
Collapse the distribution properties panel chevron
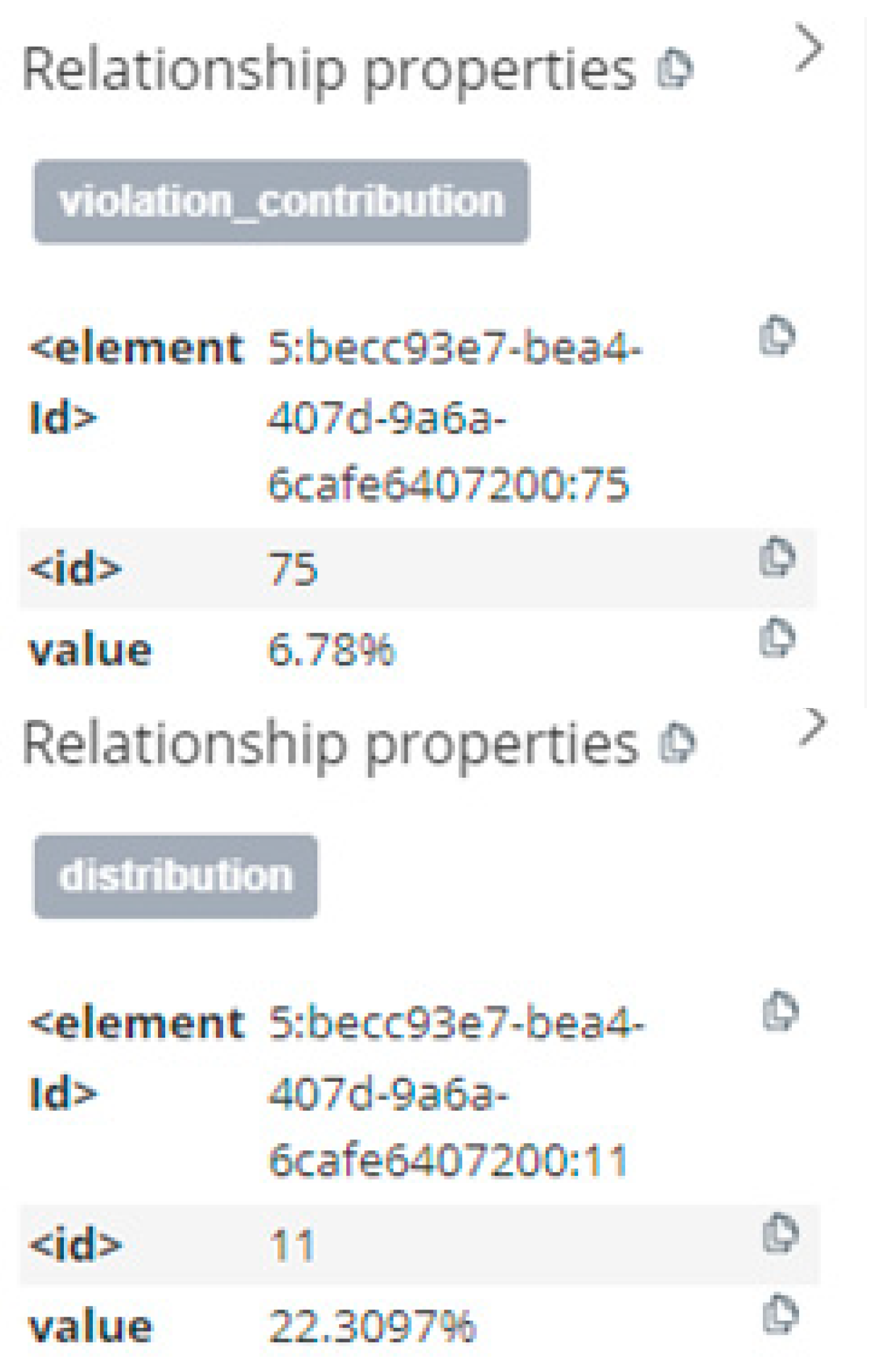pos(813,726)
